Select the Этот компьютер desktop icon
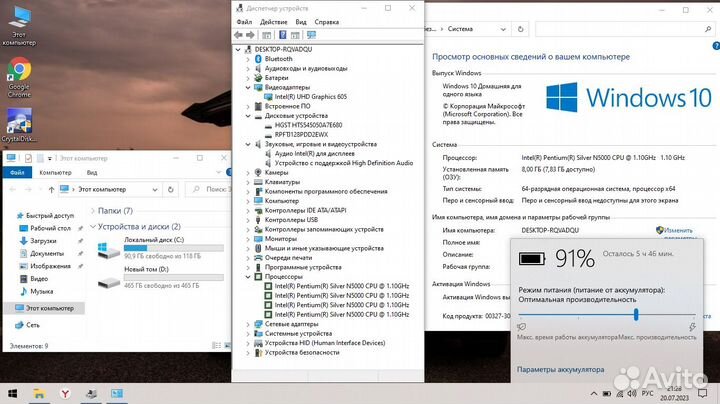Viewport: 720px width, 404px height. point(19,25)
